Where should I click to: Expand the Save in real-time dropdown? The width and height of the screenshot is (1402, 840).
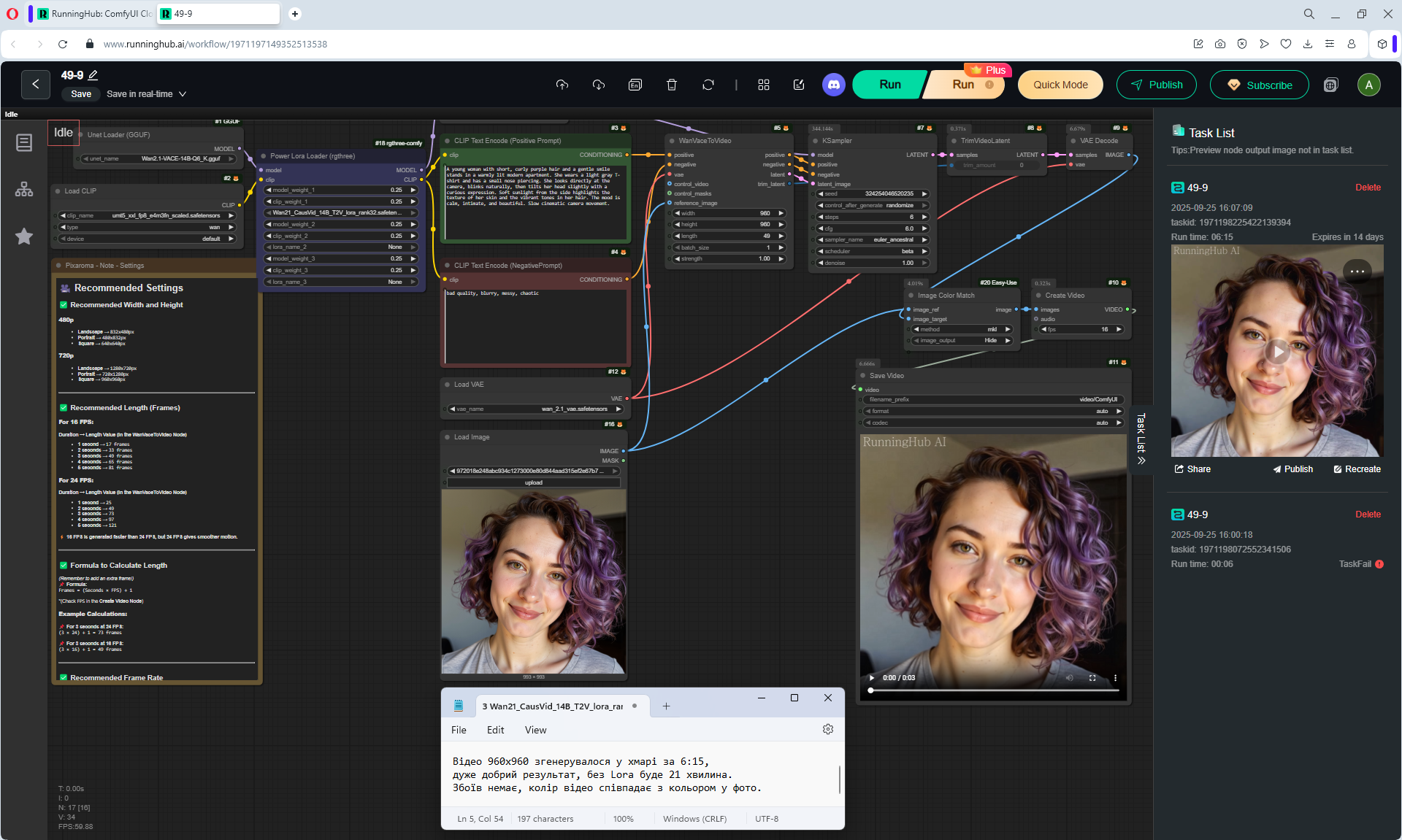pyautogui.click(x=183, y=94)
